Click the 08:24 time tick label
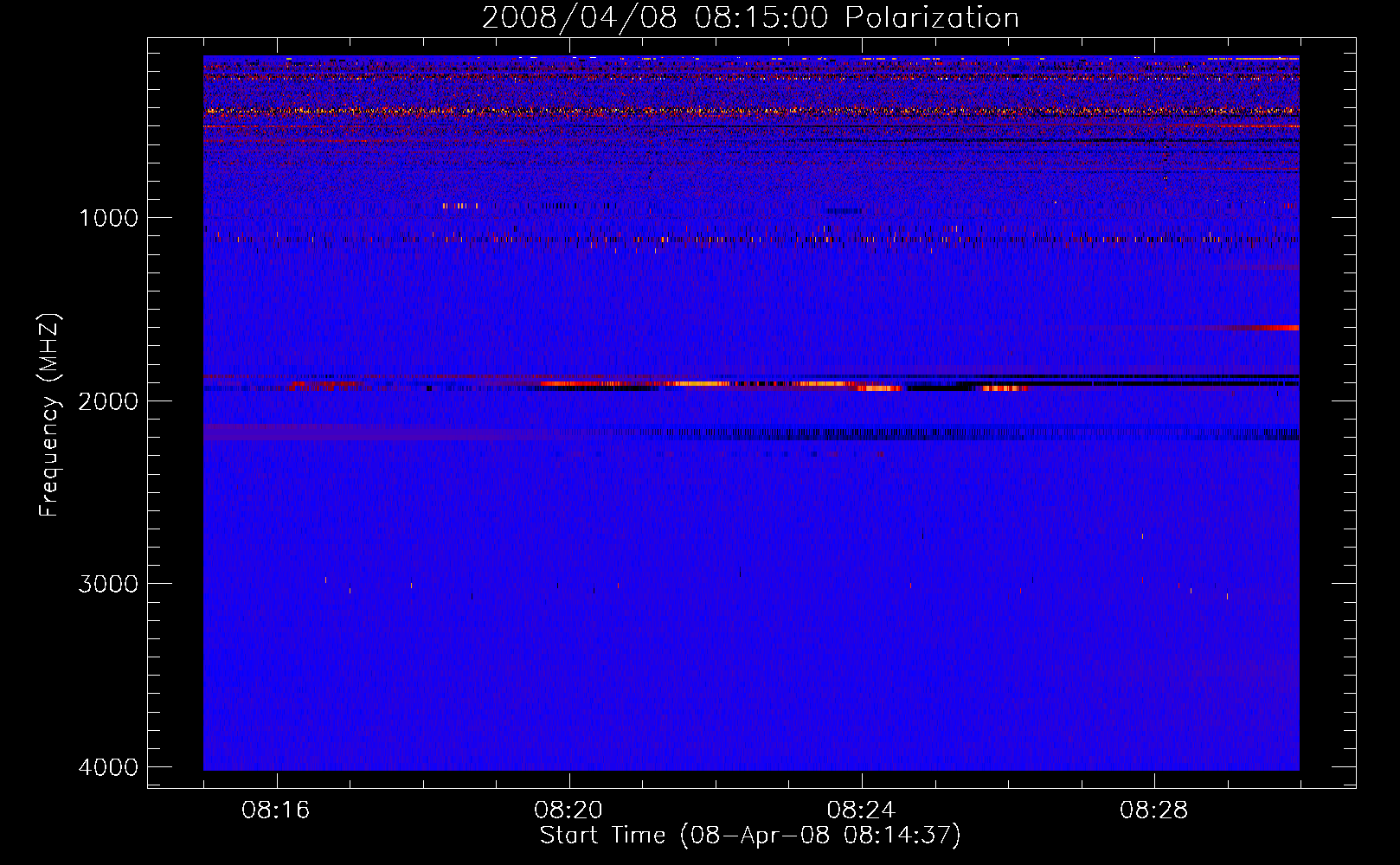The height and width of the screenshot is (865, 1400). 861,811
